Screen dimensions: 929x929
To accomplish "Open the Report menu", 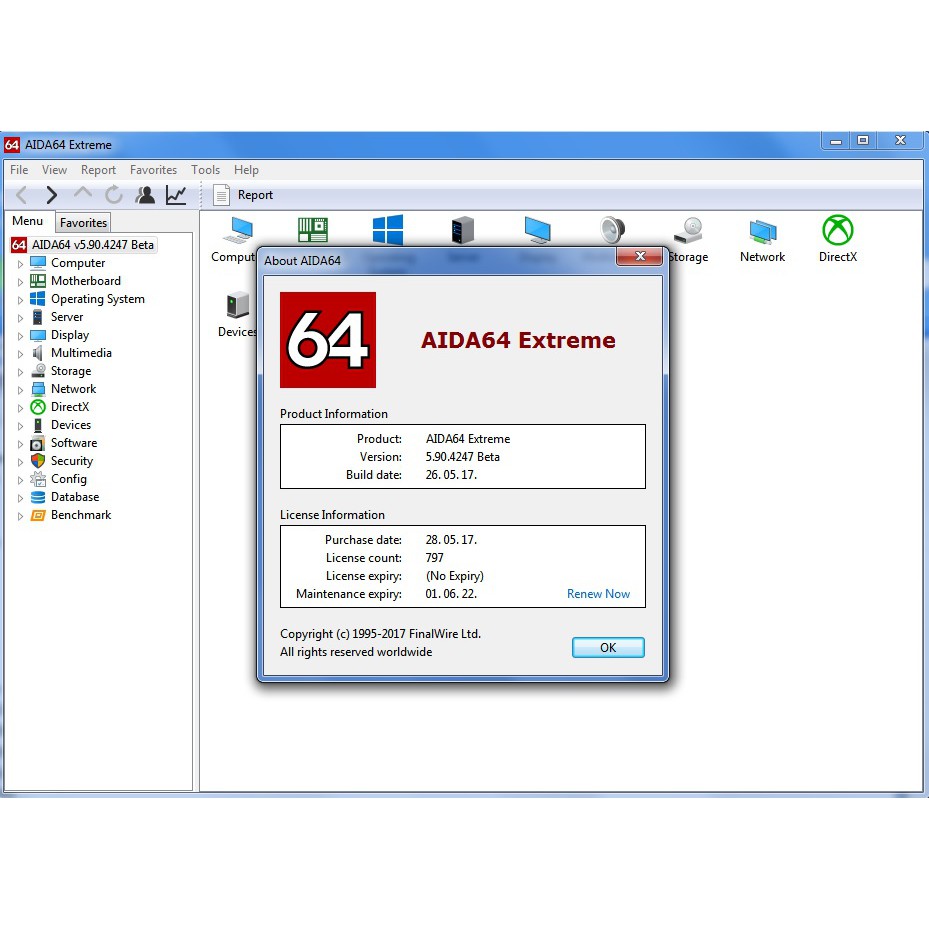I will 99,170.
